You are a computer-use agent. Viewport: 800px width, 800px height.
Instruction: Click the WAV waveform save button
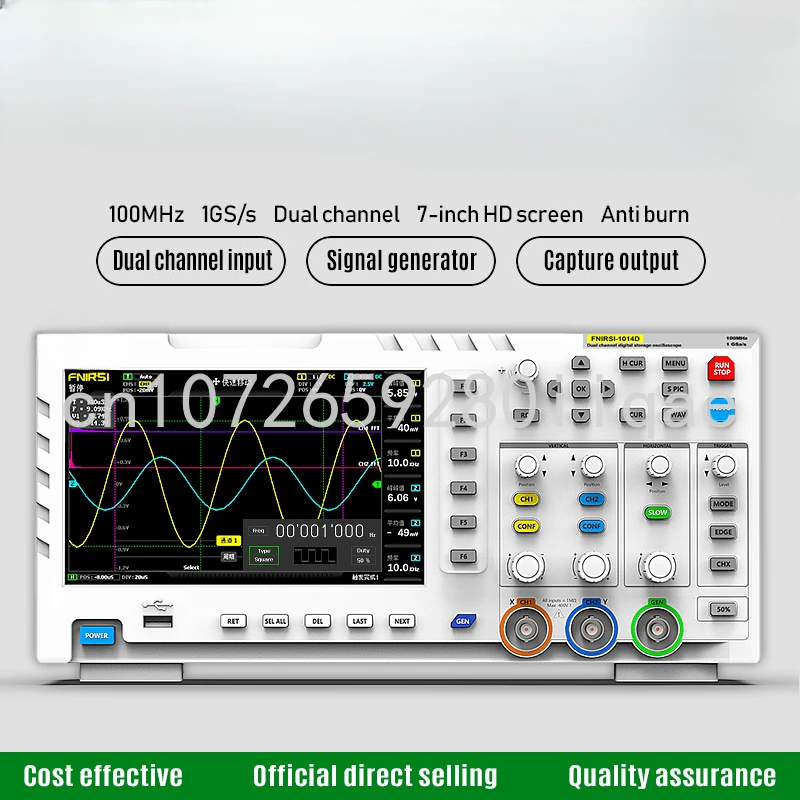[x=674, y=415]
